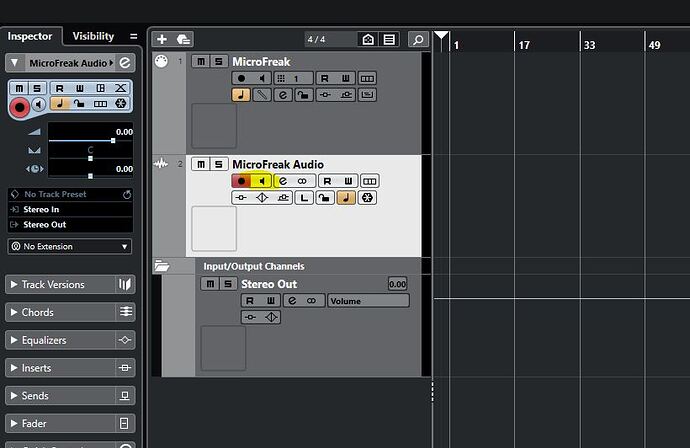Image resolution: width=690 pixels, height=448 pixels.
Task: Toggle bypass inserts on MicroFreak Audio track
Action: pos(241,198)
